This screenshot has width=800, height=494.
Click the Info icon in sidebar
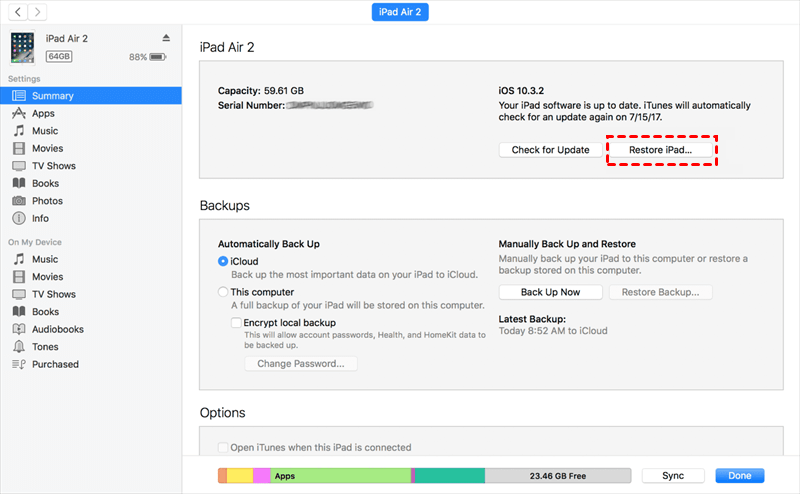tap(19, 218)
